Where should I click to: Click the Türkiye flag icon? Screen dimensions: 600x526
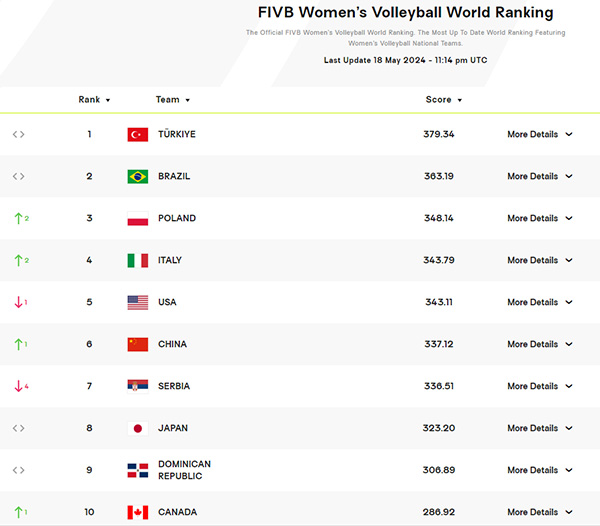138,135
